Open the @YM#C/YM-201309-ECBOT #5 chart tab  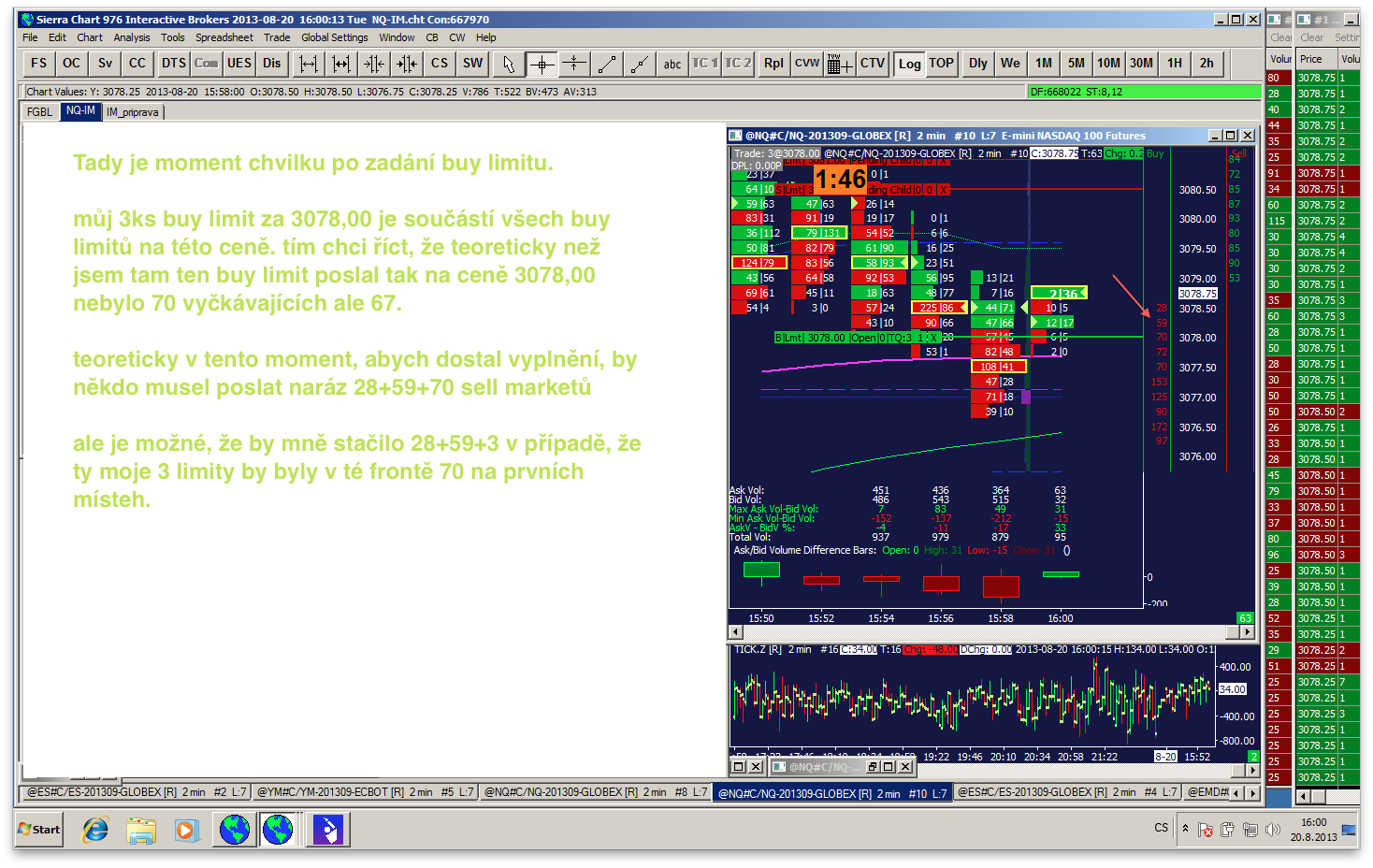click(x=365, y=792)
